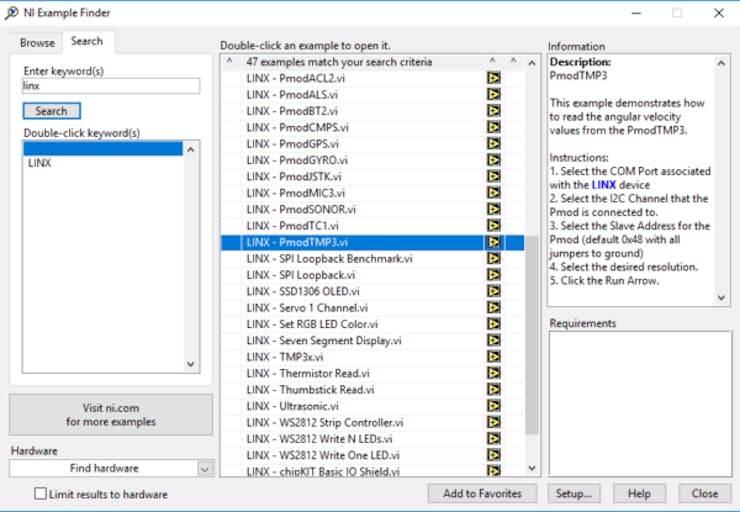The image size is (740, 512).
Task: Click the Enter keyword(s) input field
Action: tap(111, 86)
